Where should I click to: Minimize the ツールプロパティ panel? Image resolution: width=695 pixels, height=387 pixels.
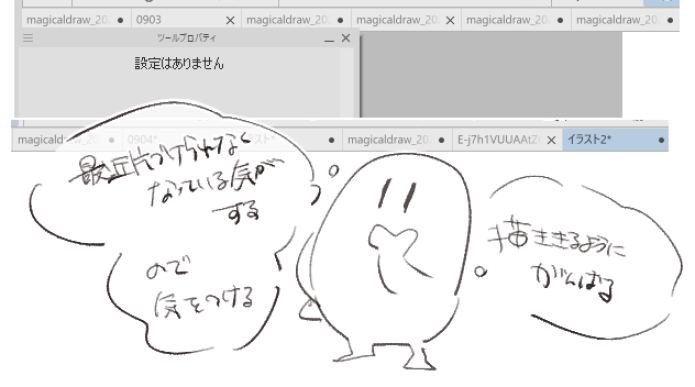point(329,39)
